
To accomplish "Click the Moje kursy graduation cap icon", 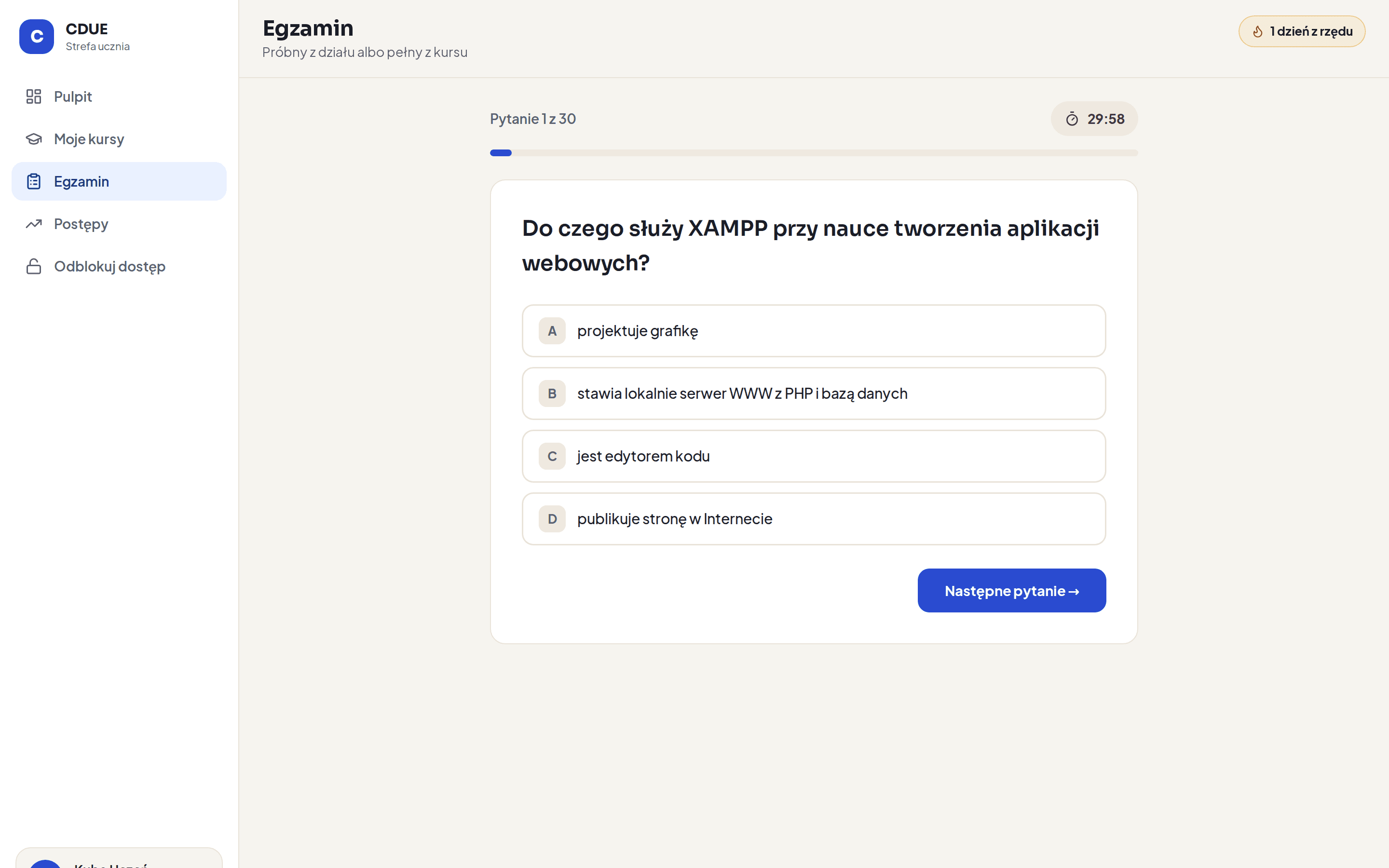I will [x=34, y=139].
